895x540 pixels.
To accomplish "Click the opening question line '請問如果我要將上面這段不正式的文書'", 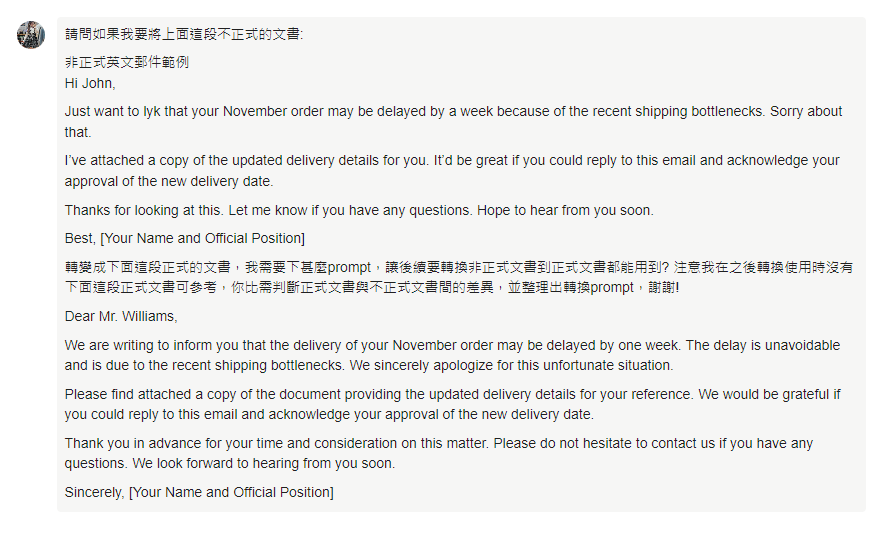I will [183, 34].
